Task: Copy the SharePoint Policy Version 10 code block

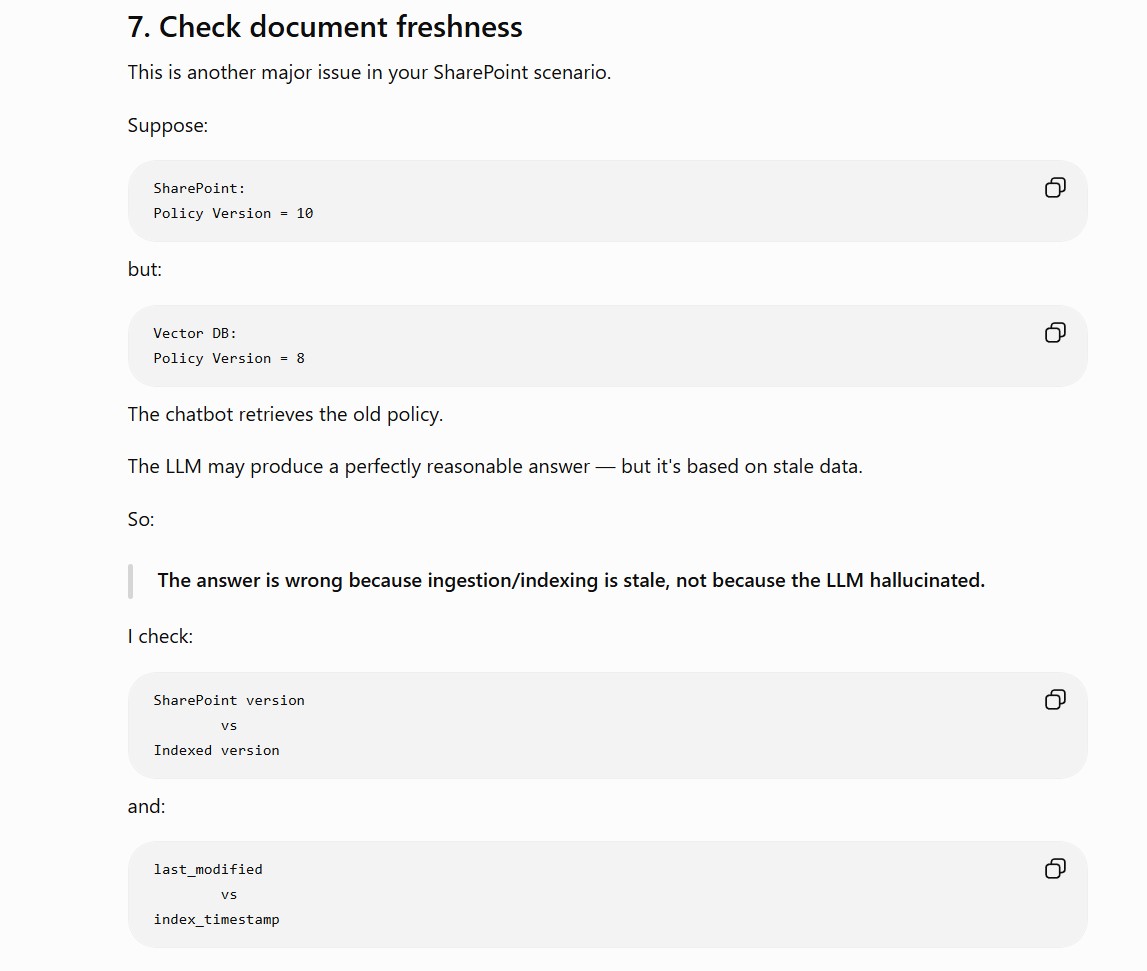Action: coord(1055,188)
